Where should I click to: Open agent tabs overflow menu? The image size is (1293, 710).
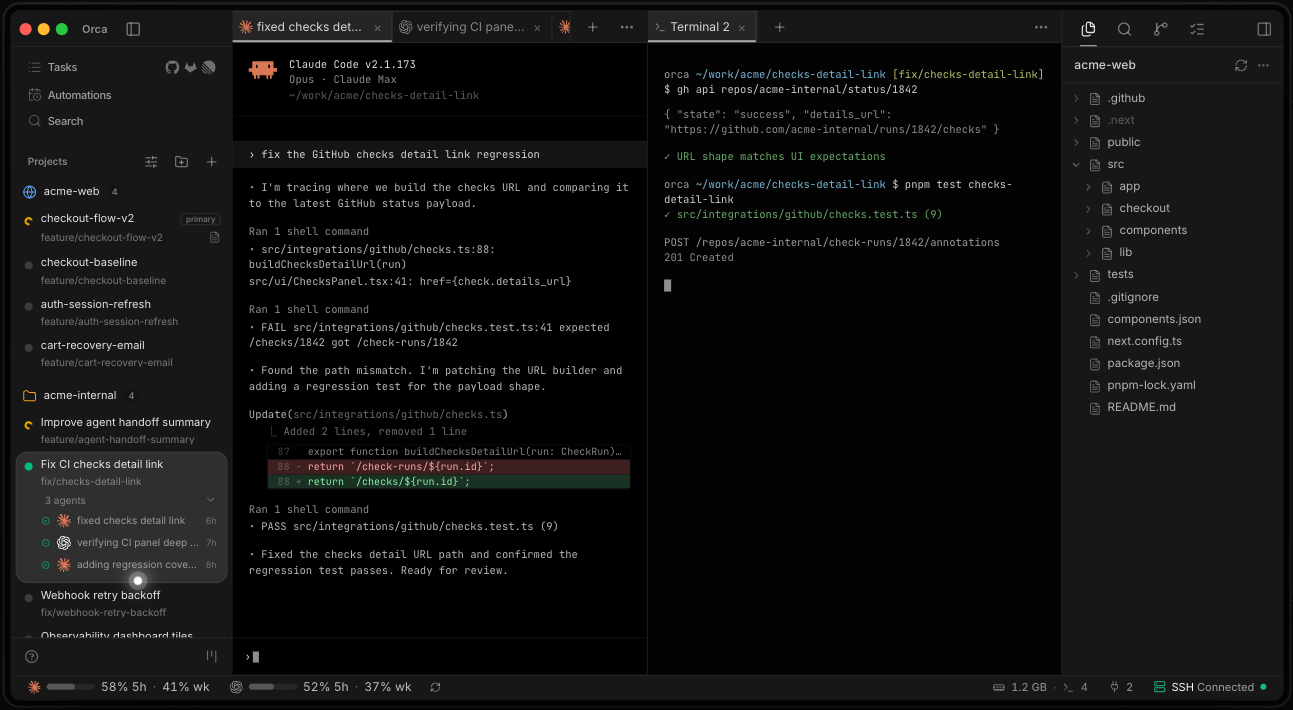[x=626, y=27]
